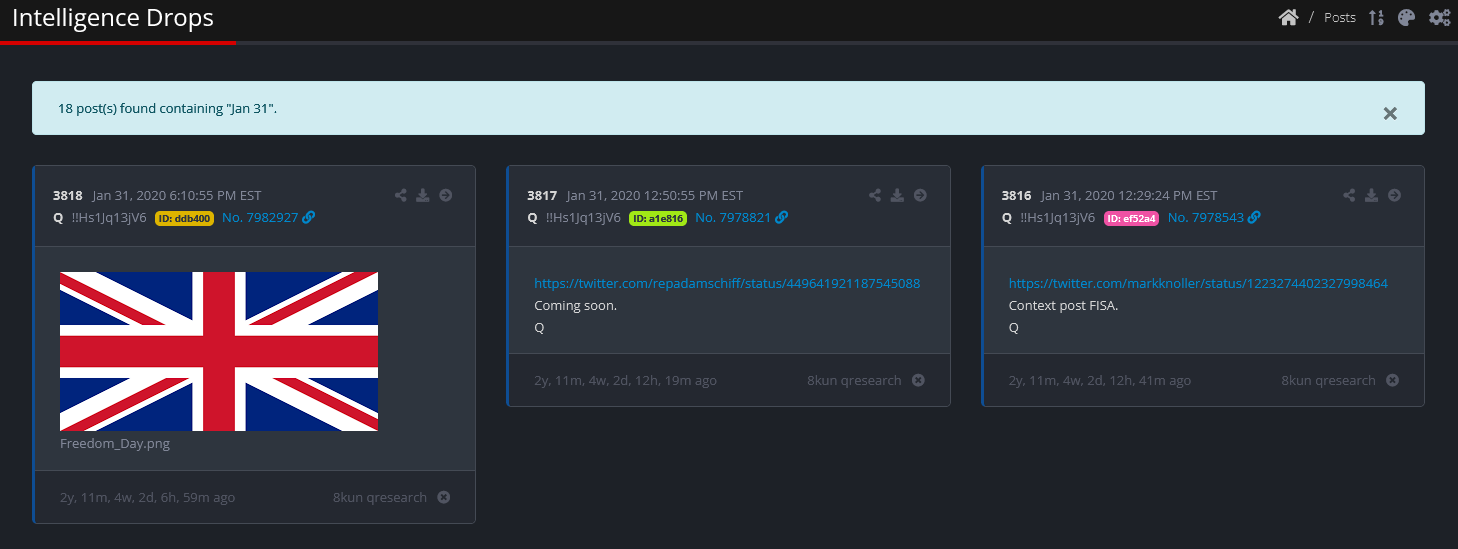This screenshot has height=549, width=1458.
Task: Share post 3816
Action: pos(1349,195)
